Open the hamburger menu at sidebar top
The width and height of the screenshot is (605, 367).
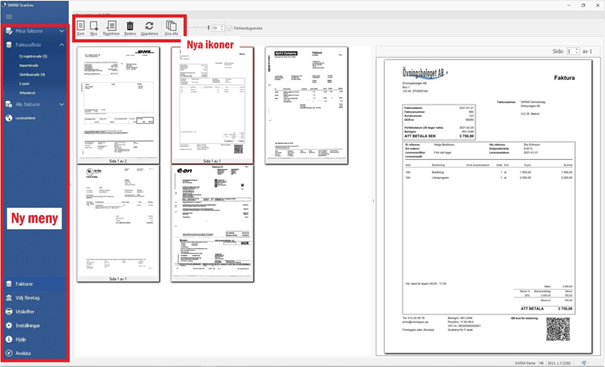[9, 17]
